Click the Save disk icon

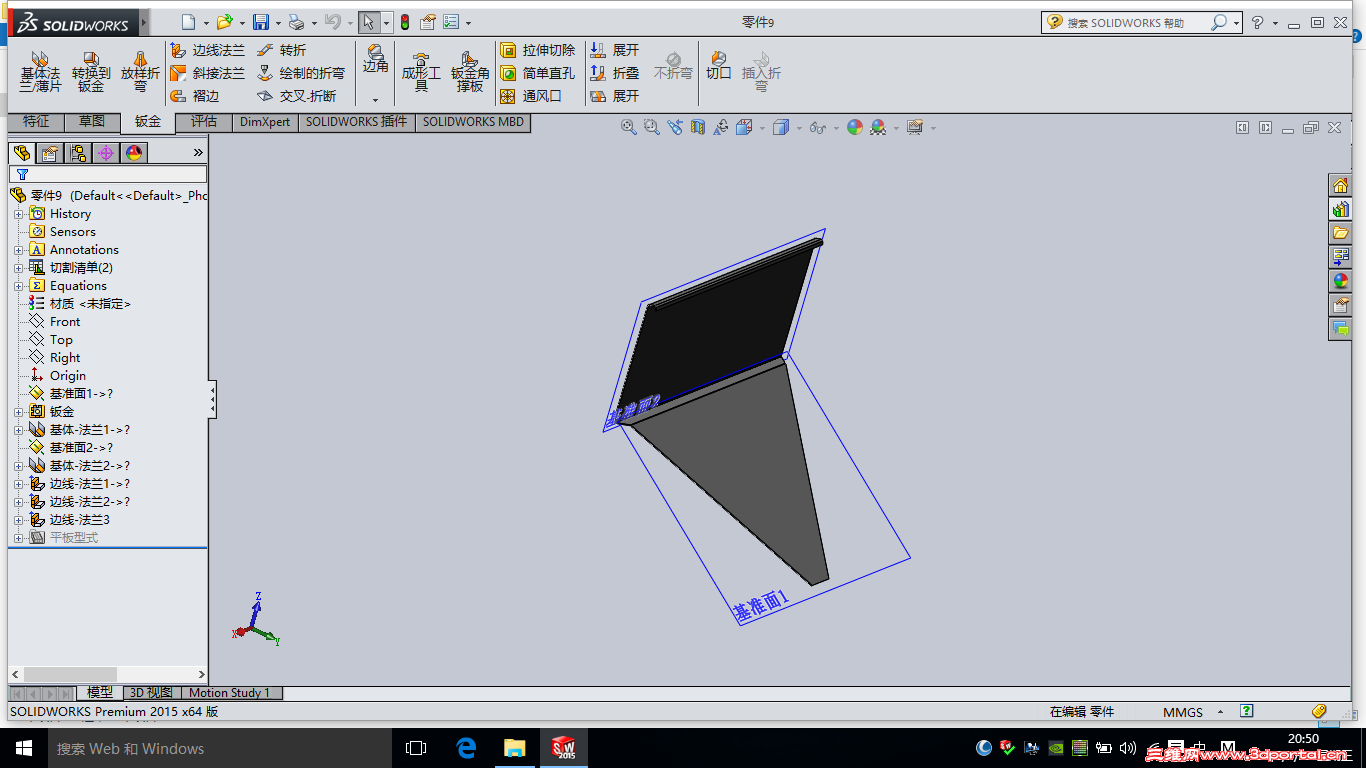tap(261, 22)
